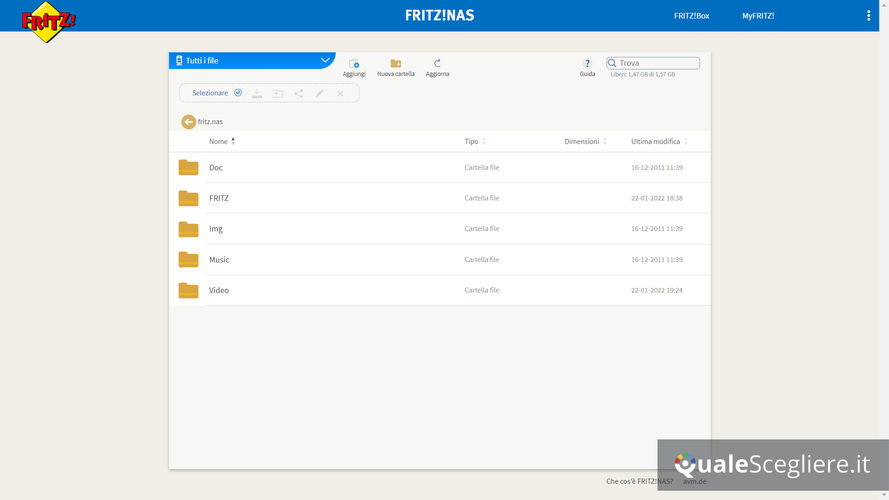Click the back arrow beside fritz.nas

click(x=188, y=122)
